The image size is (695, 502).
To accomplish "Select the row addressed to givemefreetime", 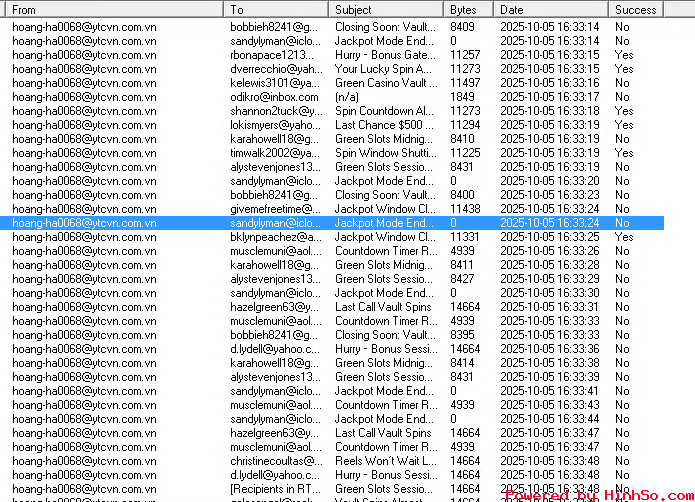I will [275, 209].
